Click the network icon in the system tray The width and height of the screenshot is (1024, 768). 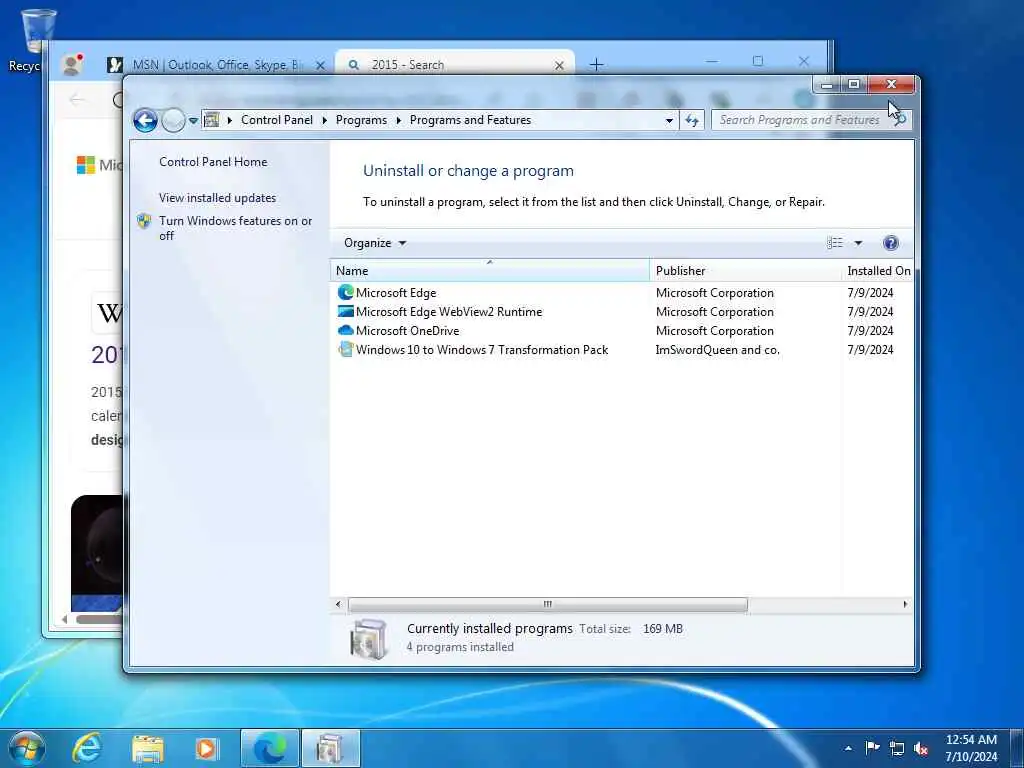897,748
